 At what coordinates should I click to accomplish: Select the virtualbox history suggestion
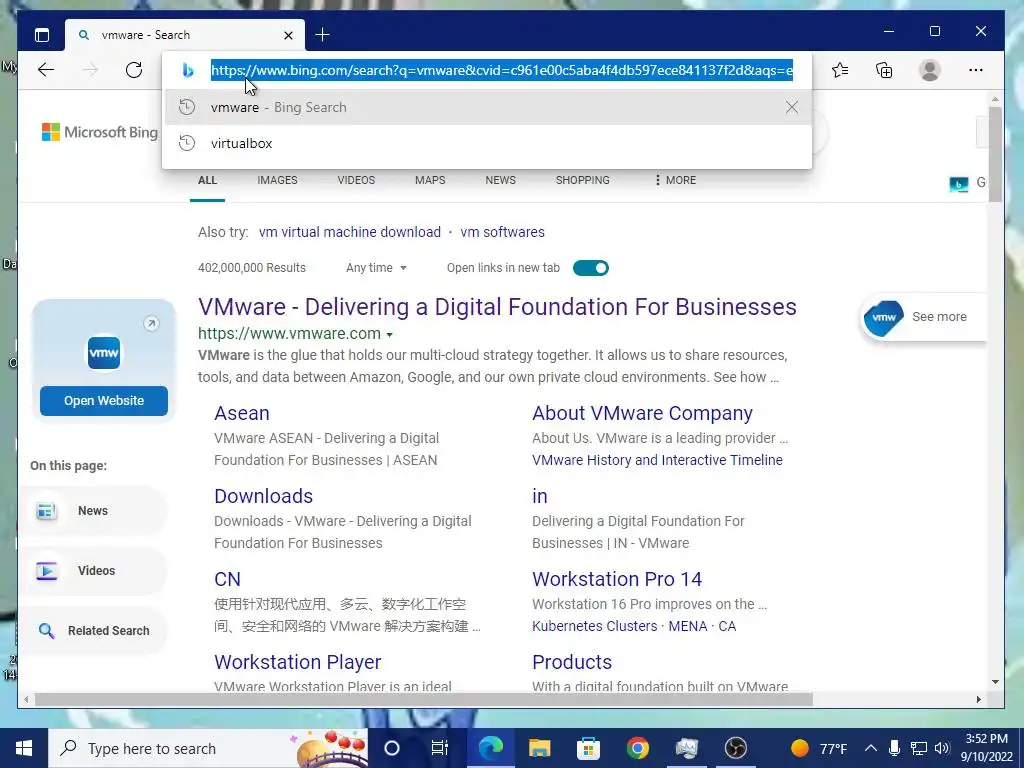coord(487,144)
